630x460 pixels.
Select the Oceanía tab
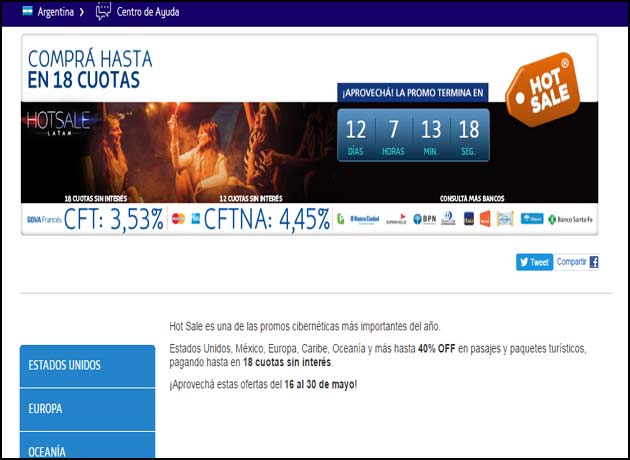tap(87, 448)
